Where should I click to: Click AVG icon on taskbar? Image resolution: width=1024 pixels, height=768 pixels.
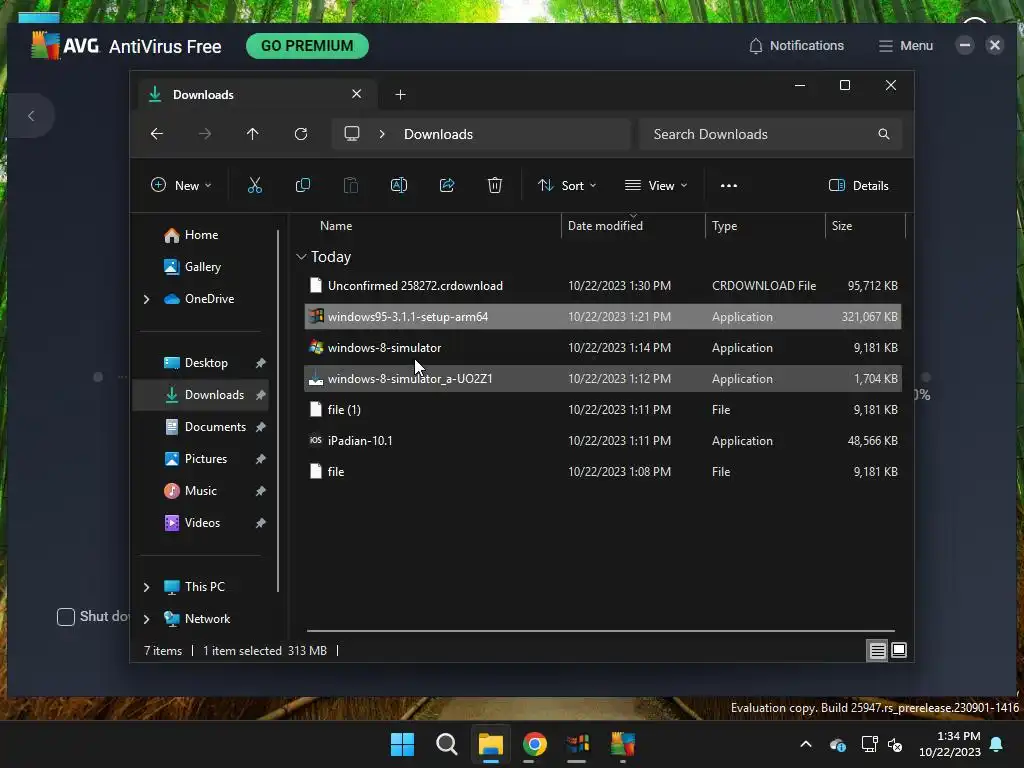(622, 744)
